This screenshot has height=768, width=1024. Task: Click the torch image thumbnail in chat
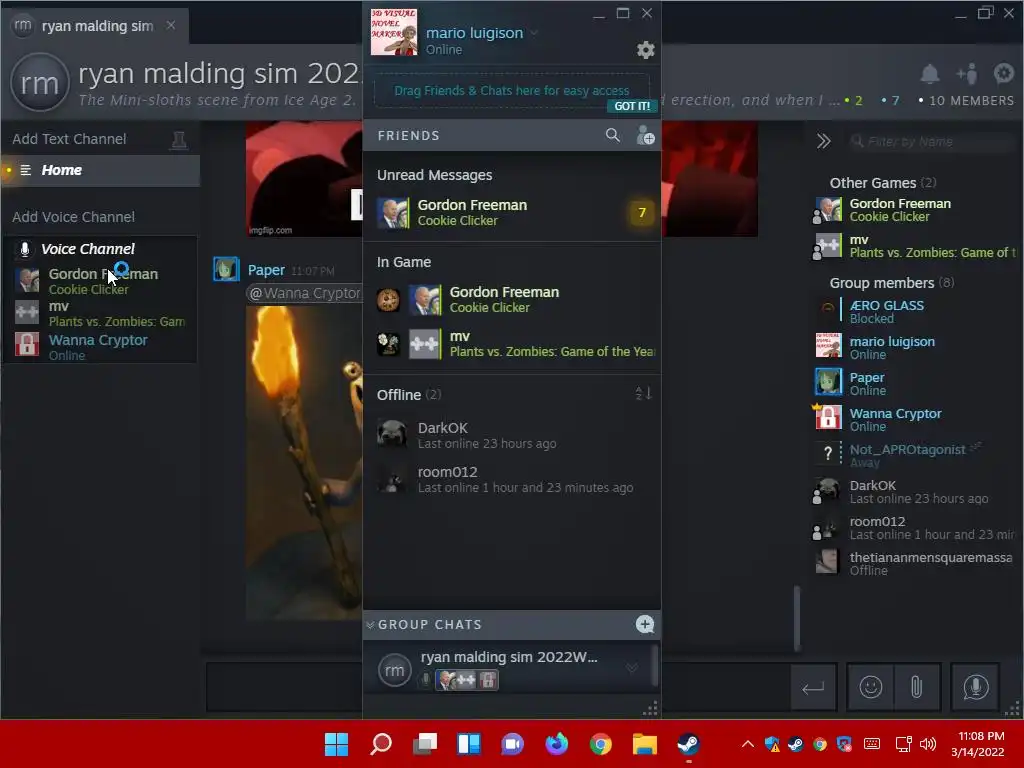click(304, 462)
